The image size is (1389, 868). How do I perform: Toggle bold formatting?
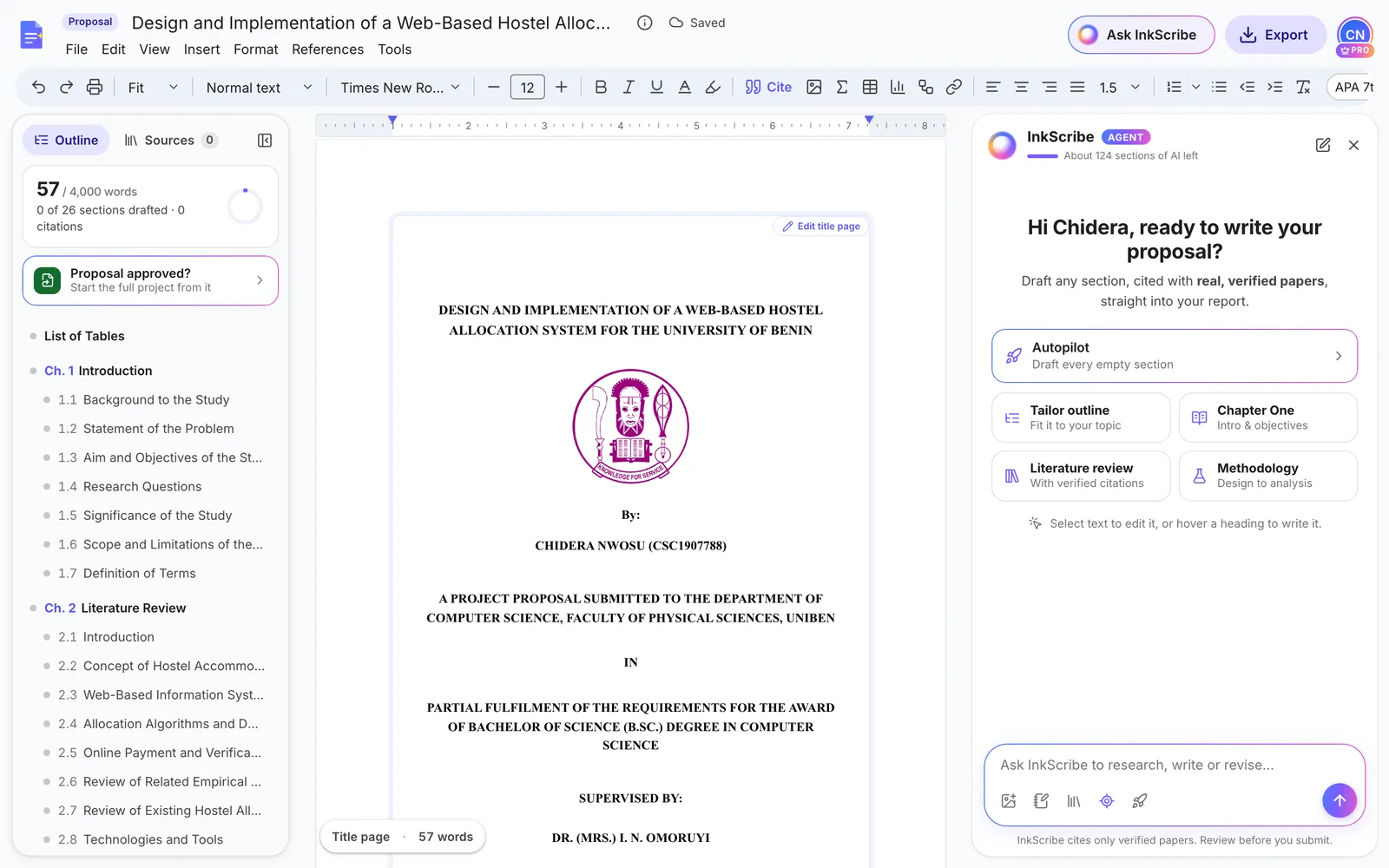601,87
